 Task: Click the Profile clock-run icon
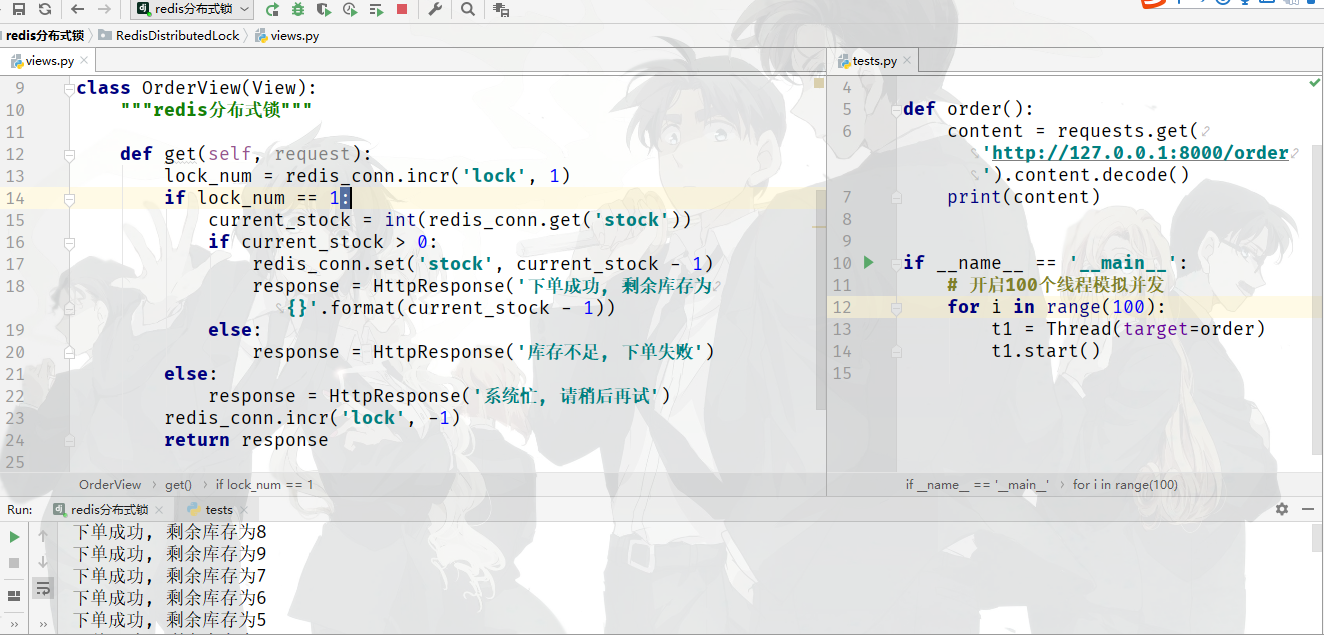pos(349,9)
